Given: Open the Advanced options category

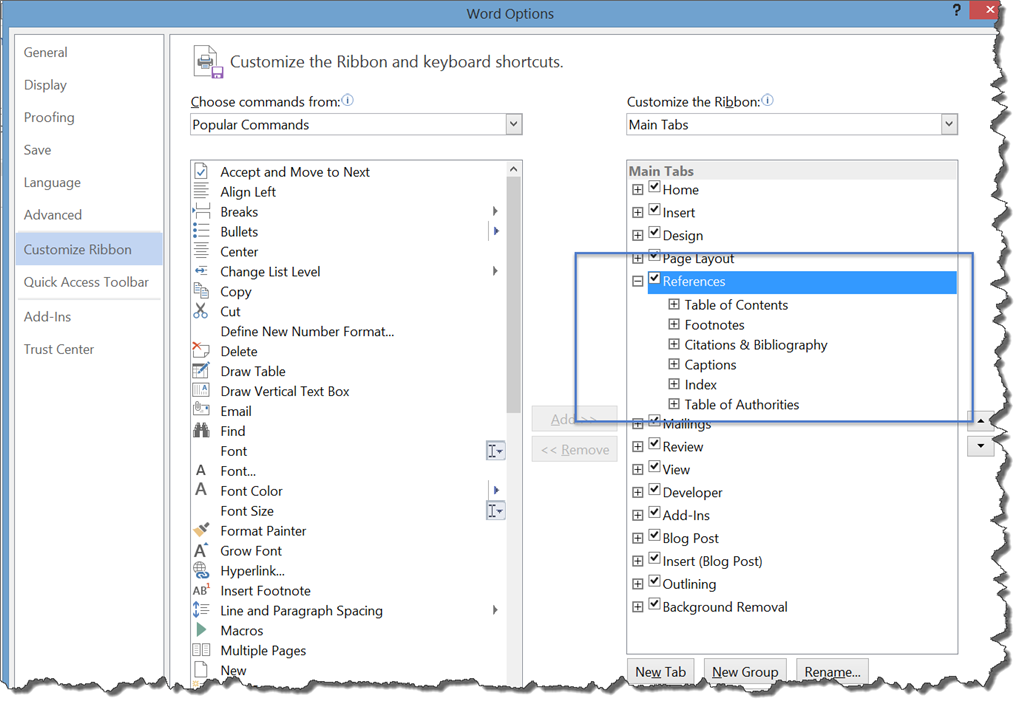Looking at the screenshot, I should pos(89,215).
